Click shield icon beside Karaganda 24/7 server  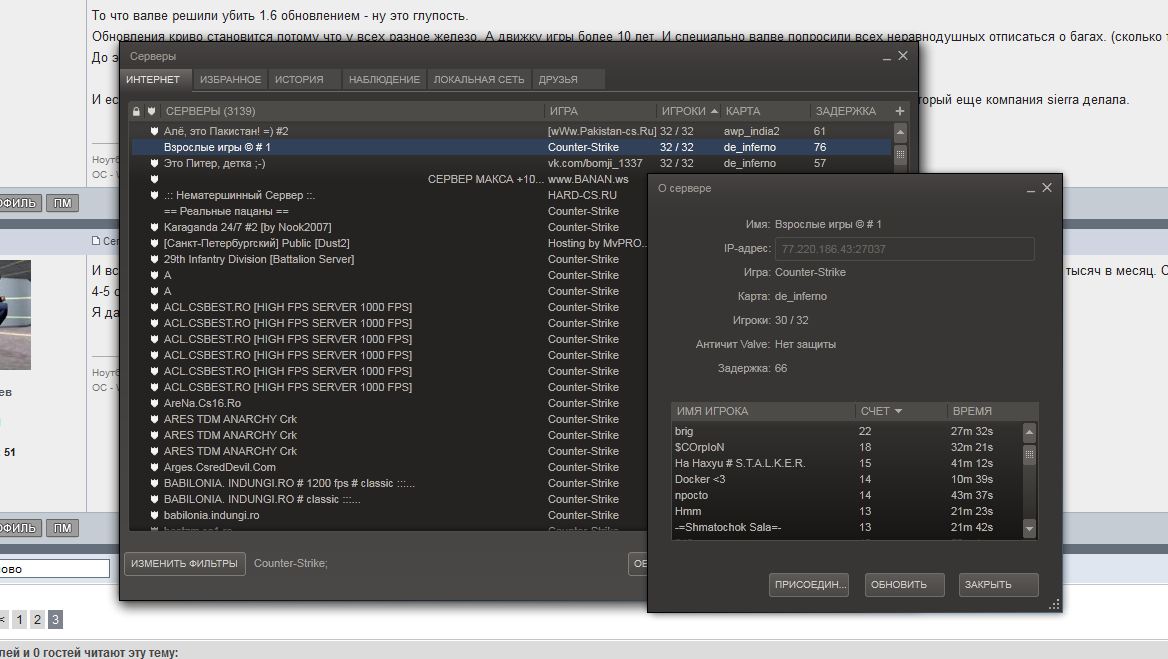point(154,227)
